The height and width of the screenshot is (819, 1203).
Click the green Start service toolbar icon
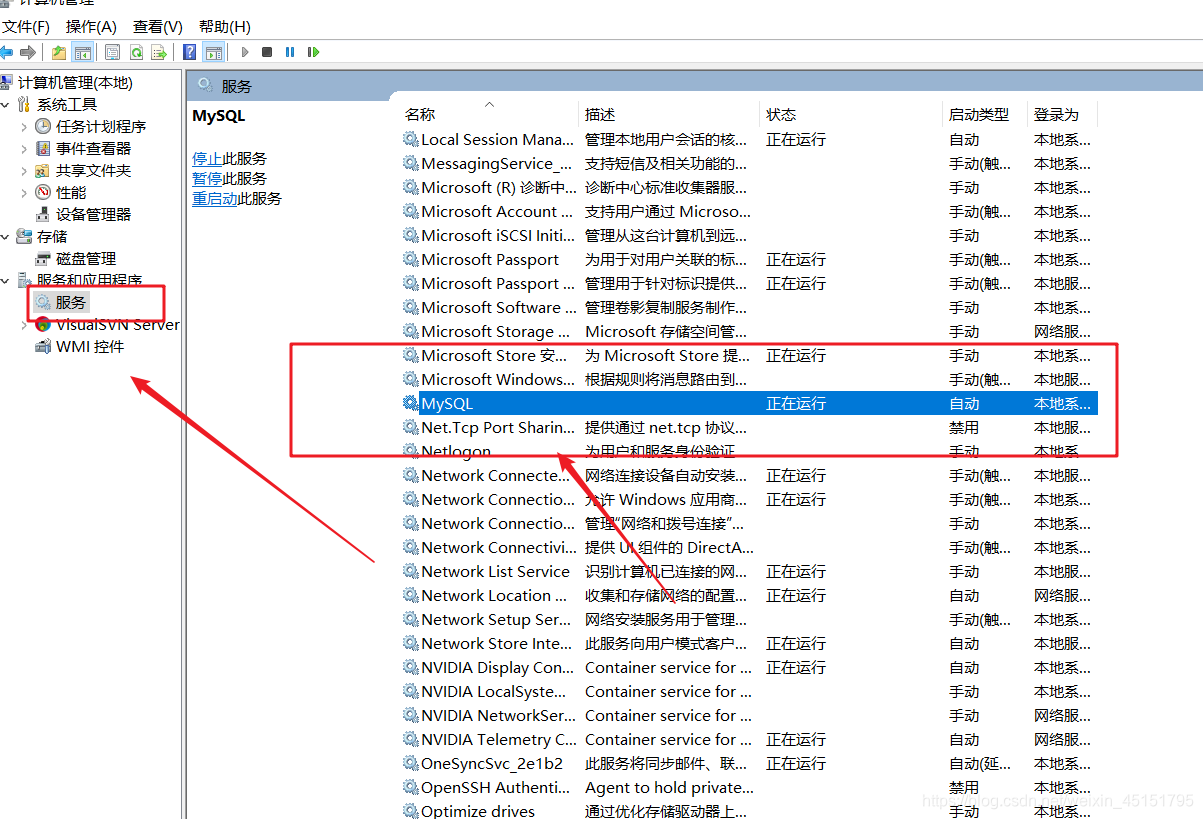coord(244,52)
